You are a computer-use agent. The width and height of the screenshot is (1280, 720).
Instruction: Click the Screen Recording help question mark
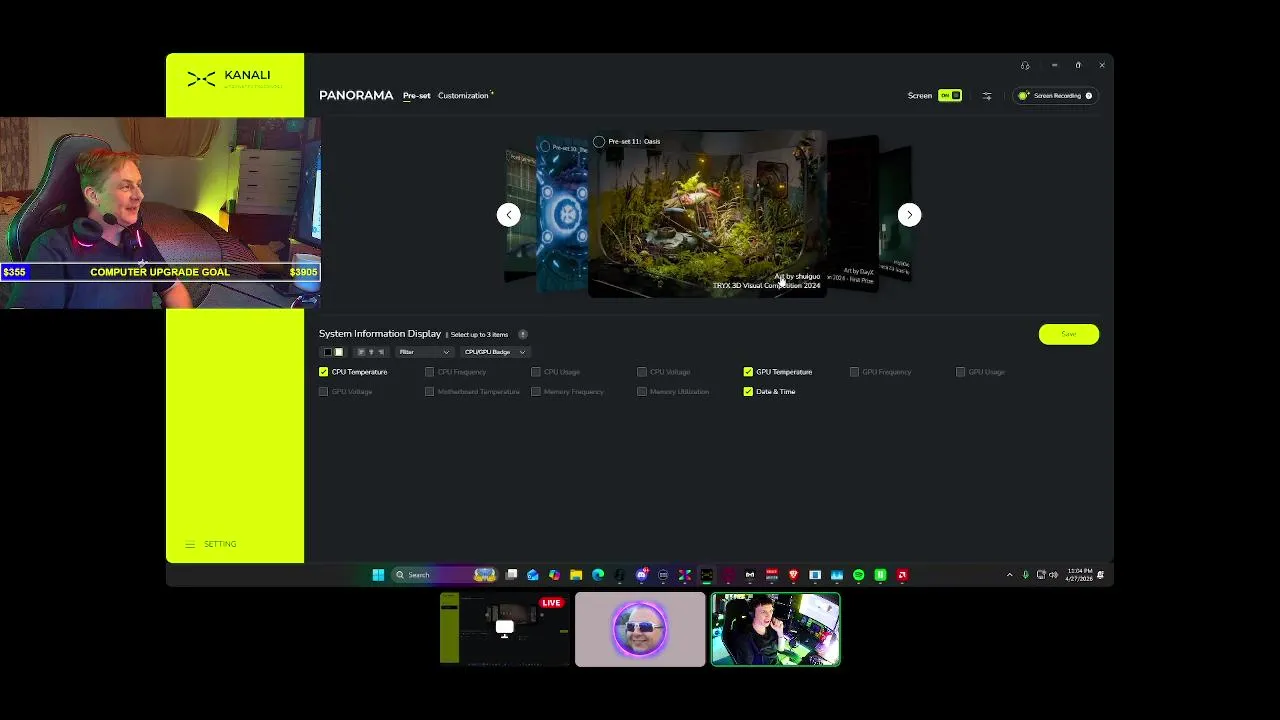[1089, 96]
